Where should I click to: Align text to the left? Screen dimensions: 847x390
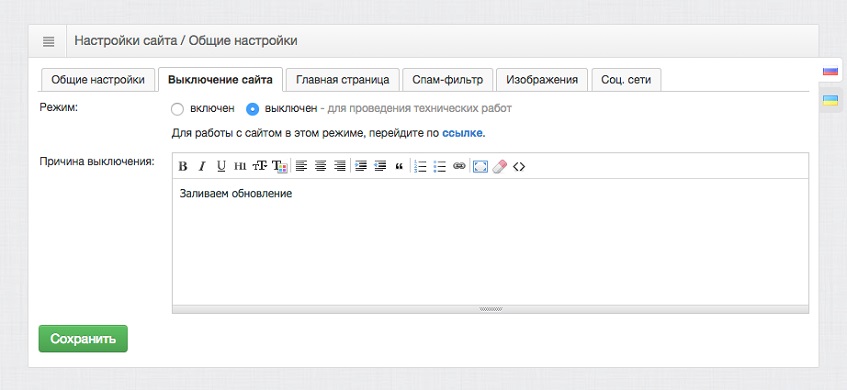pyautogui.click(x=301, y=166)
